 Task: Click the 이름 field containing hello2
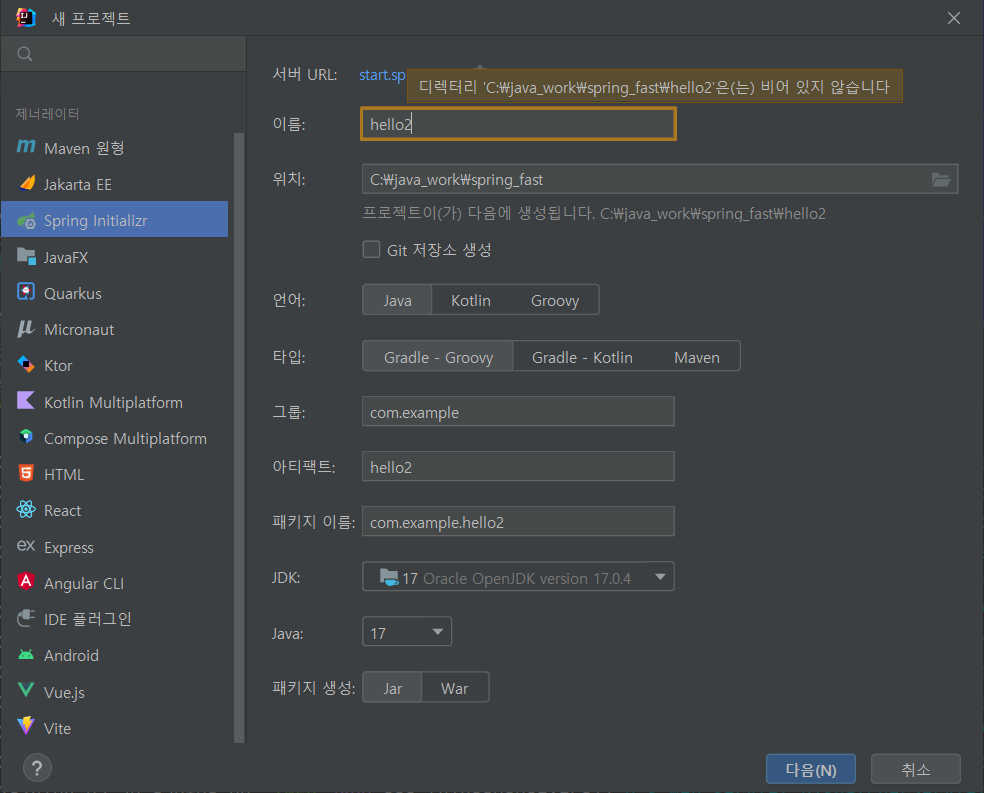[518, 124]
